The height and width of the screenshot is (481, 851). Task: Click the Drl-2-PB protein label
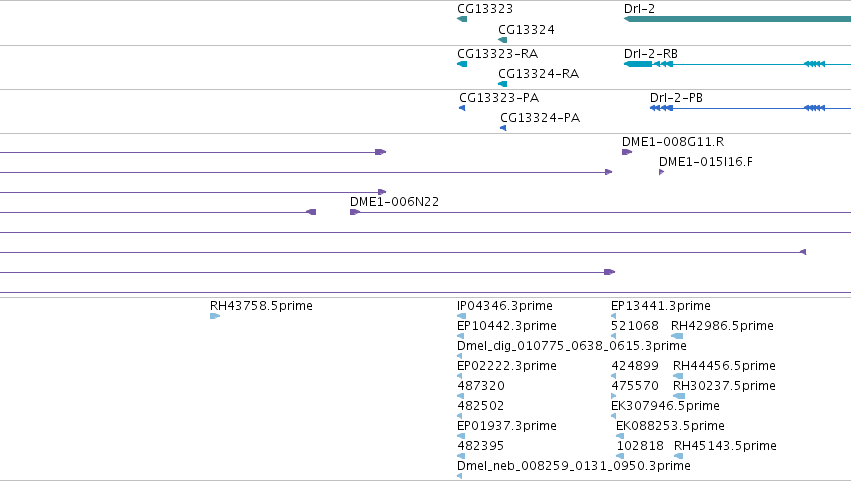[676, 98]
